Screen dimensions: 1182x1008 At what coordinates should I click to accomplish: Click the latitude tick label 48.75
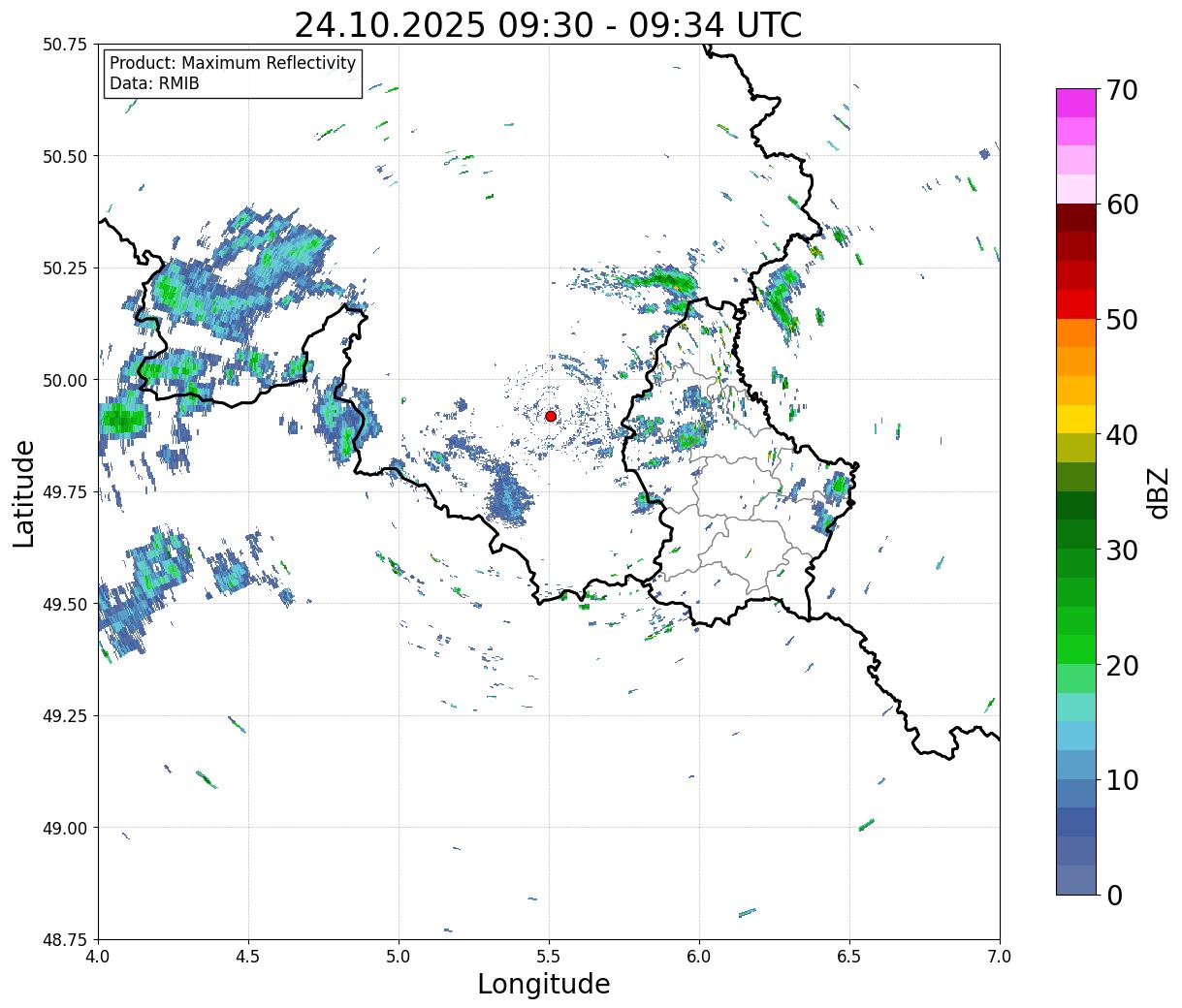point(65,940)
